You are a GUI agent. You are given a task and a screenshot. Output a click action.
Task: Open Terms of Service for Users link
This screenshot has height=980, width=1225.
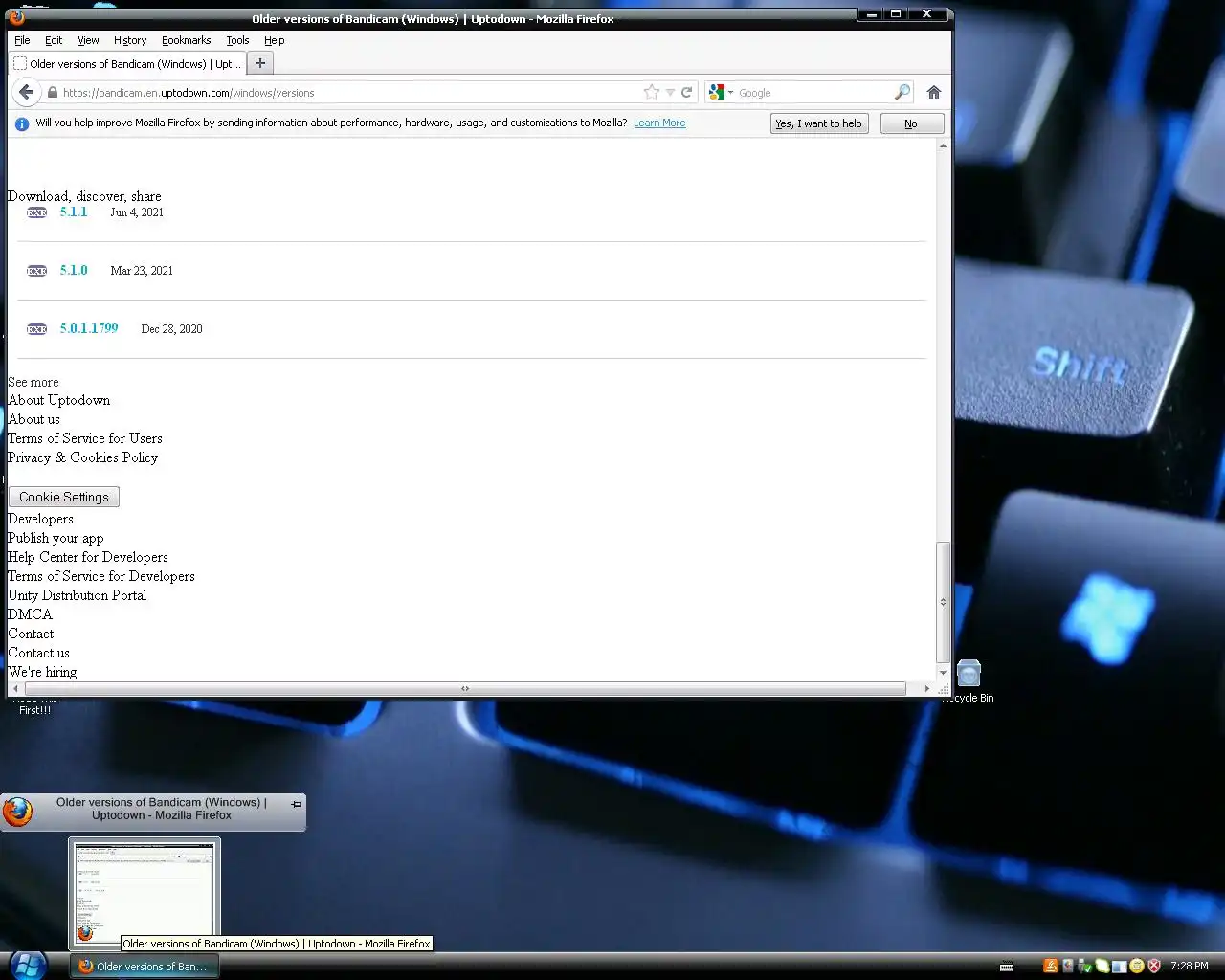point(85,438)
